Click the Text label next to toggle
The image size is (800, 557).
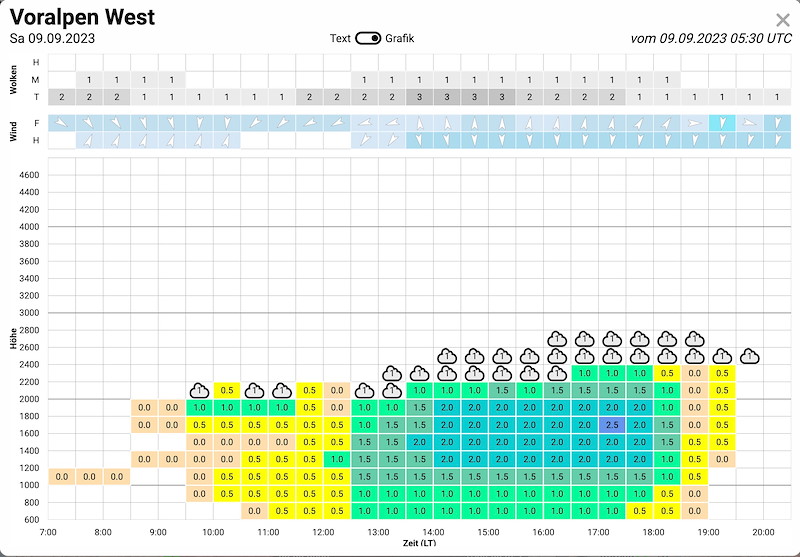click(340, 38)
